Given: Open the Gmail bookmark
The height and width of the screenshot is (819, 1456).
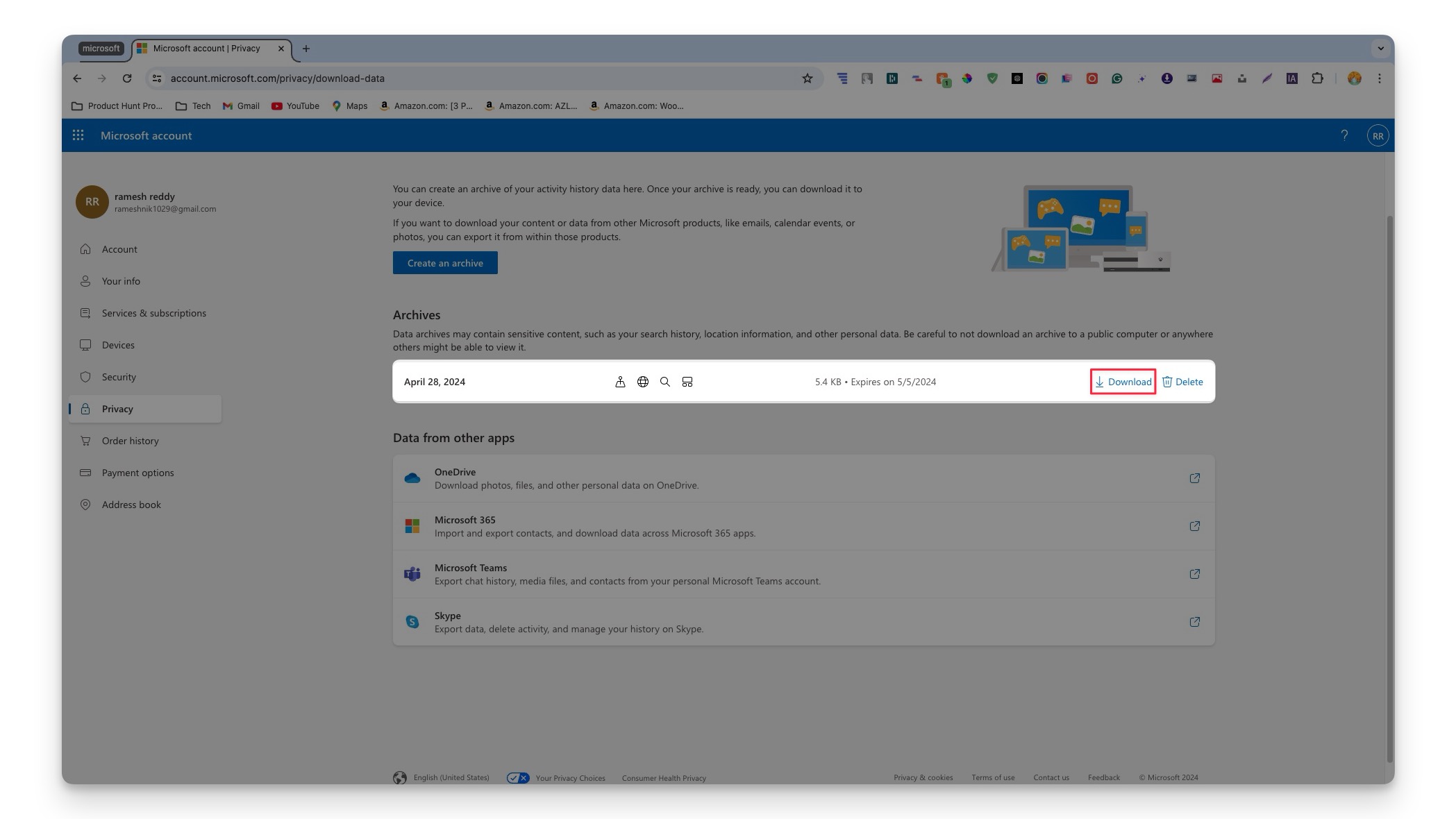Looking at the screenshot, I should pos(241,106).
